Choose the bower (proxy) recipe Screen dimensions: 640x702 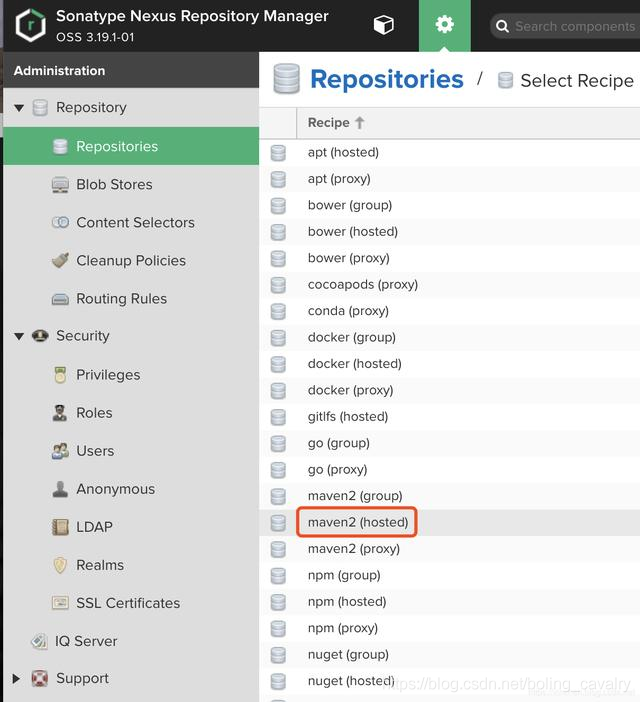[x=449, y=258]
